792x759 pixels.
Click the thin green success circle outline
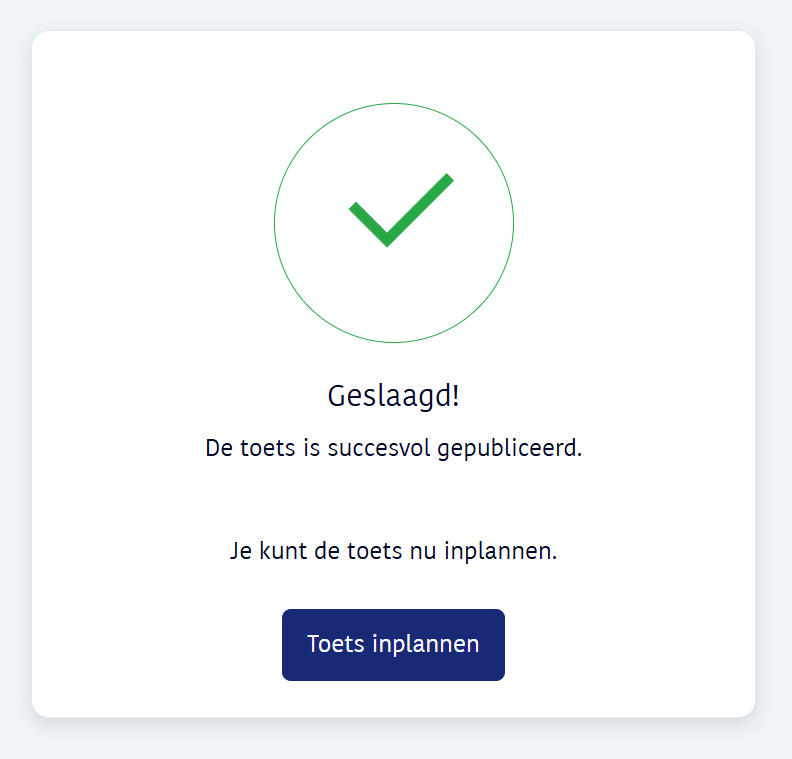(275, 223)
